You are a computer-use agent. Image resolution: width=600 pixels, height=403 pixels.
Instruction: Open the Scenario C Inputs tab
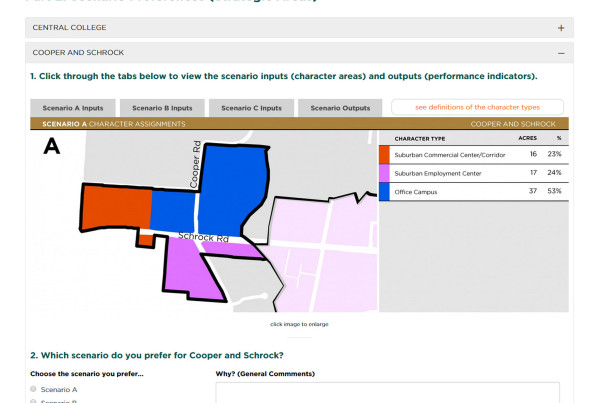click(x=251, y=108)
